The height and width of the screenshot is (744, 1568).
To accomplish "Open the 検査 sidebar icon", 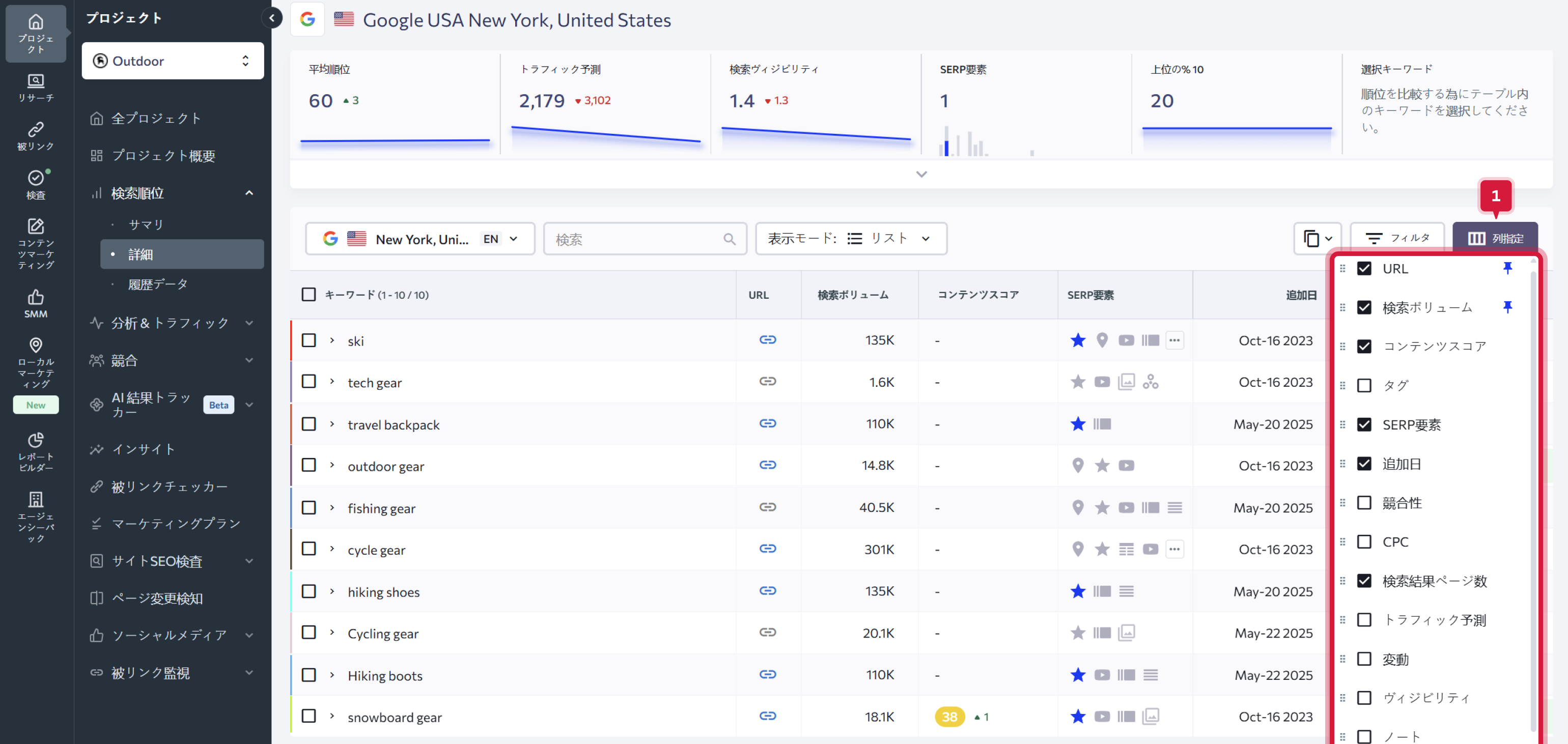I will pyautogui.click(x=35, y=185).
